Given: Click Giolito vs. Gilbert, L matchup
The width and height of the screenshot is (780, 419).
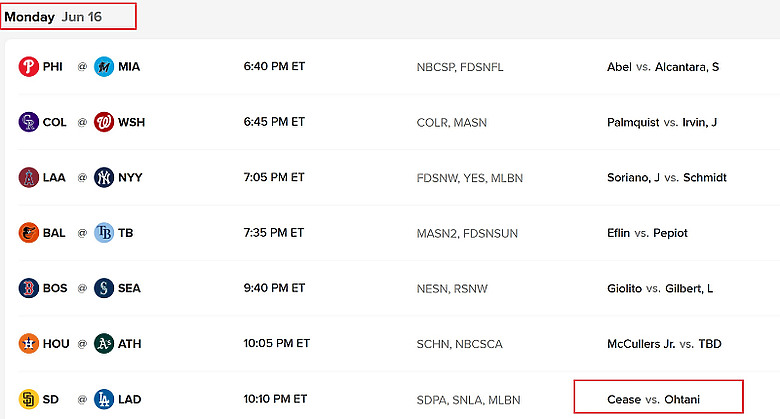Looking at the screenshot, I should pyautogui.click(x=660, y=288).
